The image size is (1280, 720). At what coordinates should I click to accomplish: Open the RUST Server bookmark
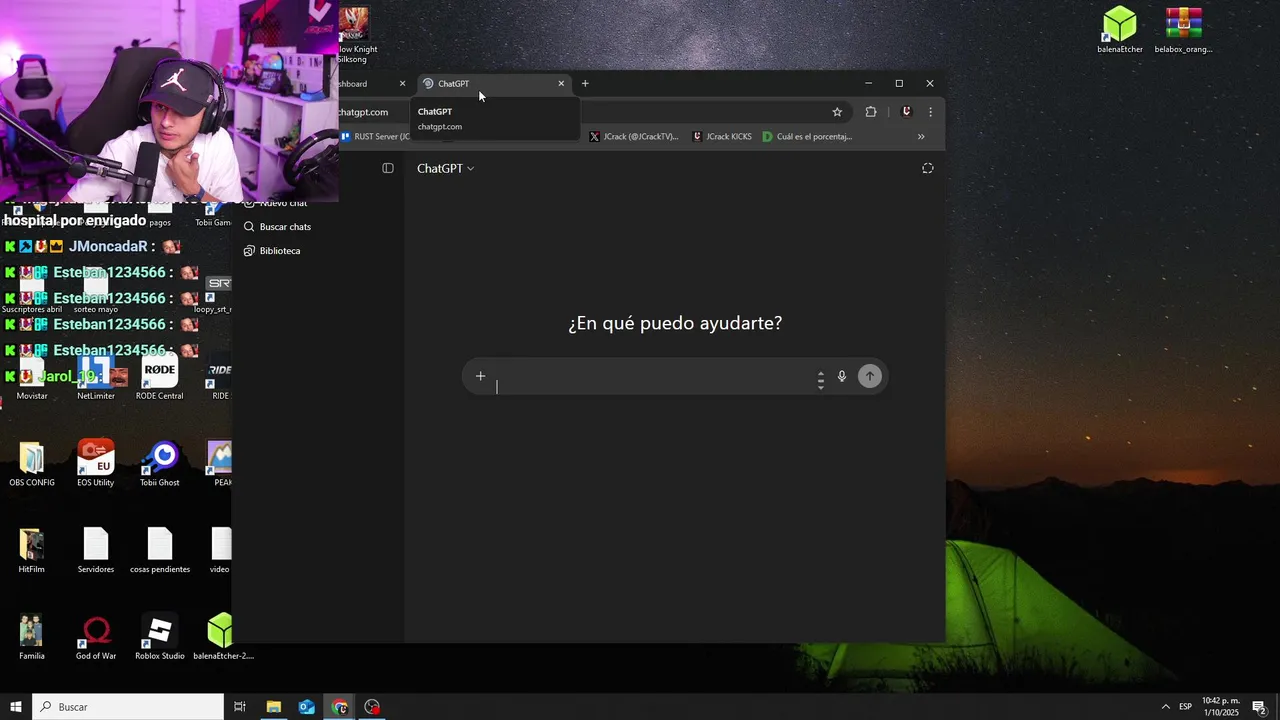376,137
